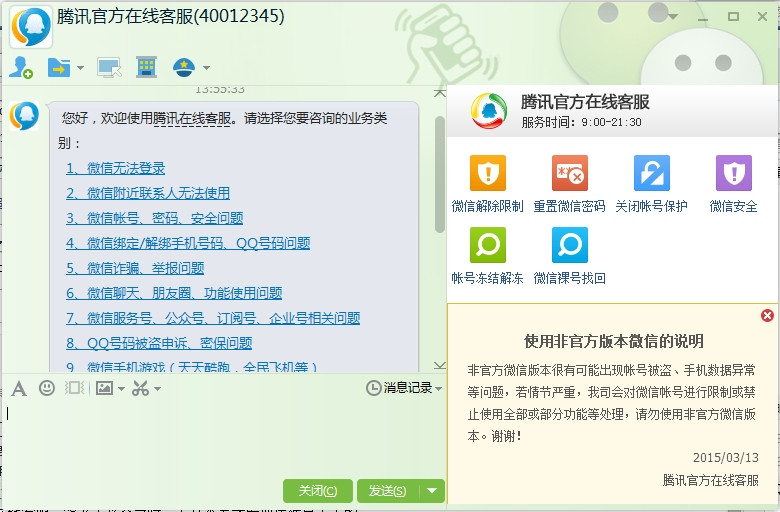
Task: Click the 服务时间: 9:00-21:30 text
Action: [582, 122]
